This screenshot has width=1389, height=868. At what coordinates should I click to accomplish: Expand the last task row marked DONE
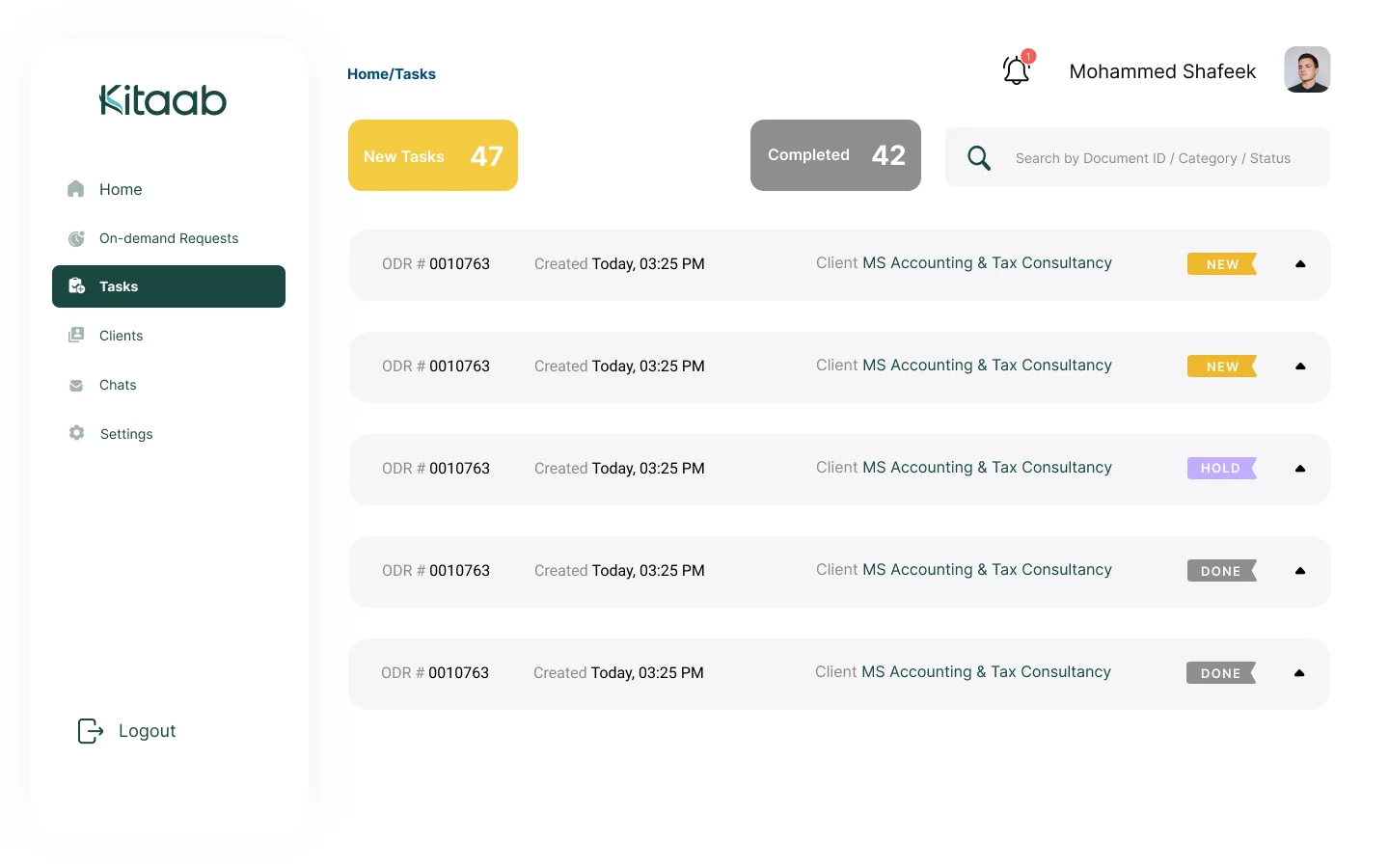pyautogui.click(x=1299, y=673)
